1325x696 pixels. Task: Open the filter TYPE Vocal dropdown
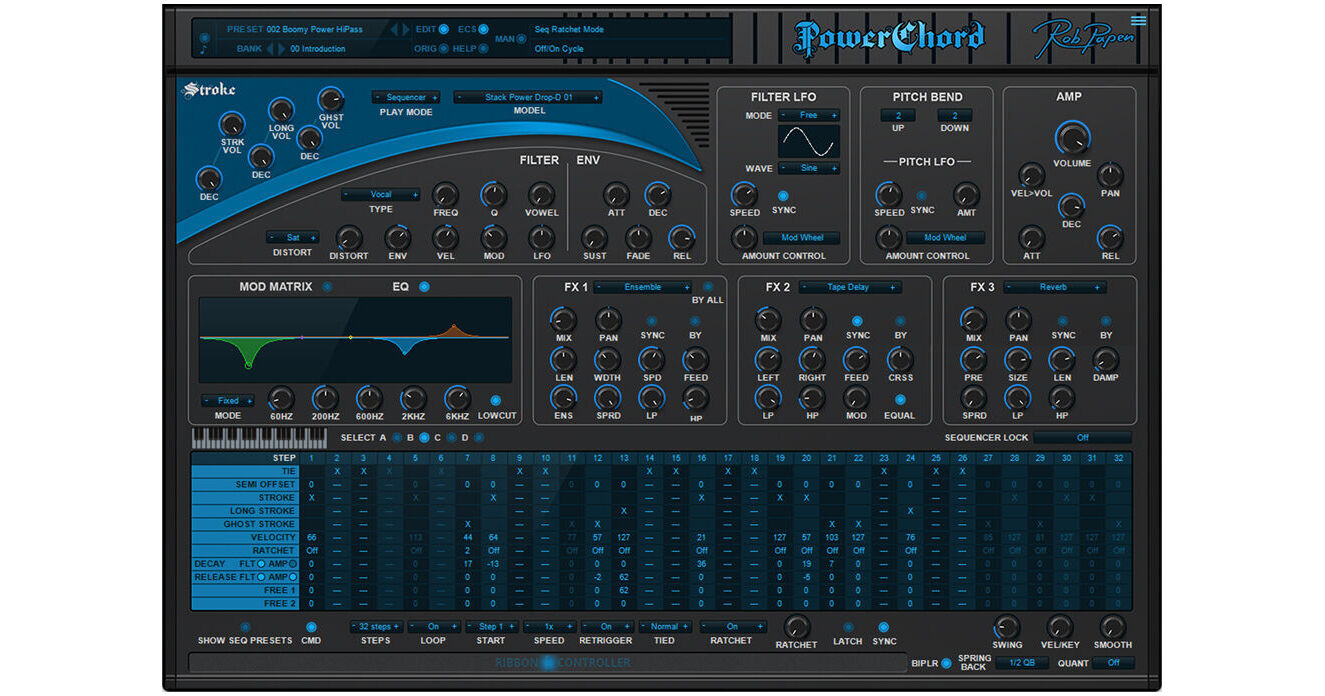(x=380, y=195)
